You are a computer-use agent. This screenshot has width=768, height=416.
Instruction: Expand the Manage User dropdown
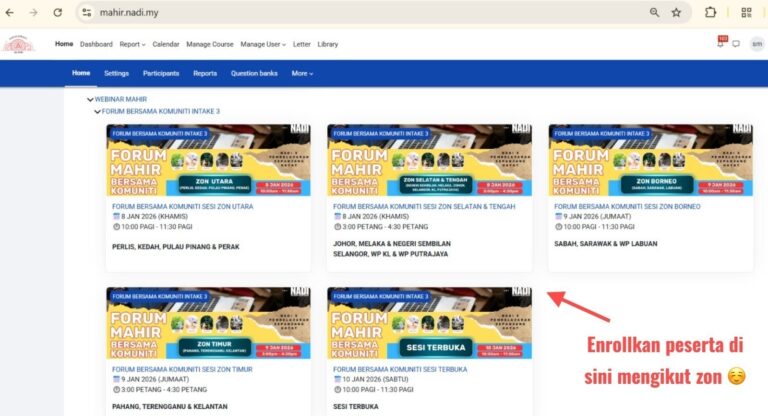coord(262,44)
